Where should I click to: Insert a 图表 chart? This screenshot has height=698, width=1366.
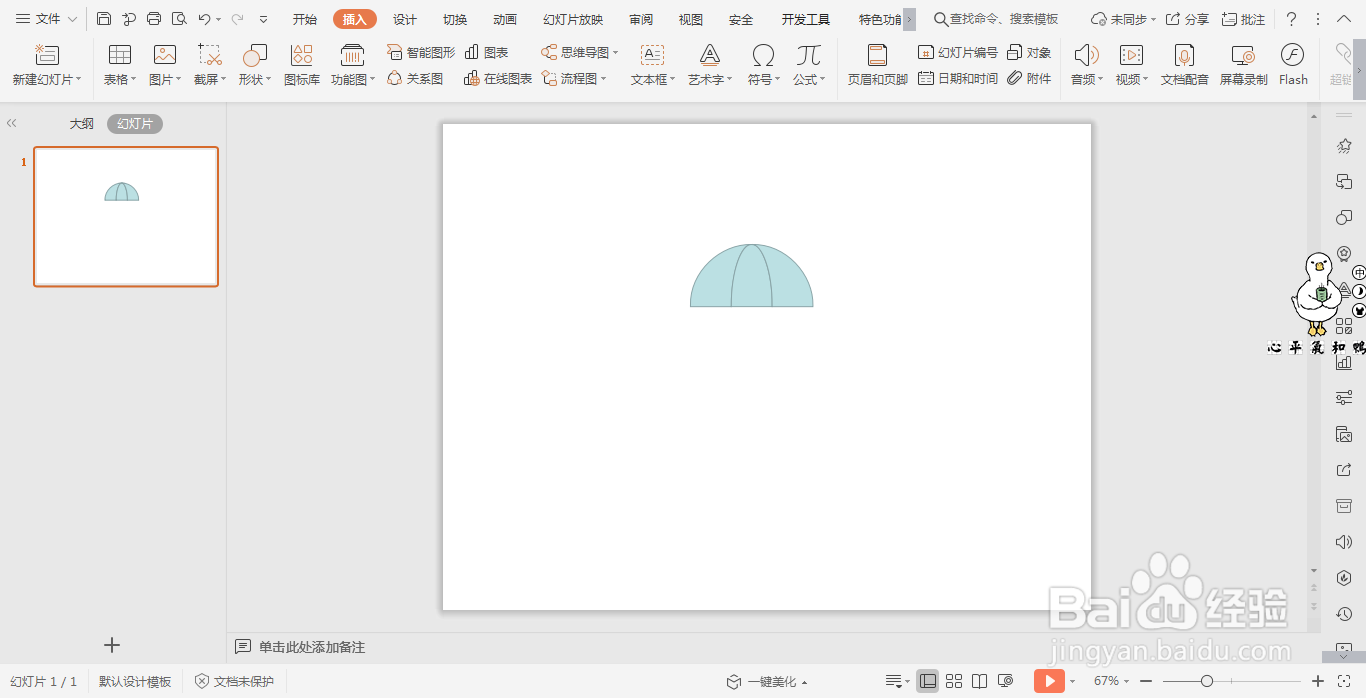coord(486,52)
